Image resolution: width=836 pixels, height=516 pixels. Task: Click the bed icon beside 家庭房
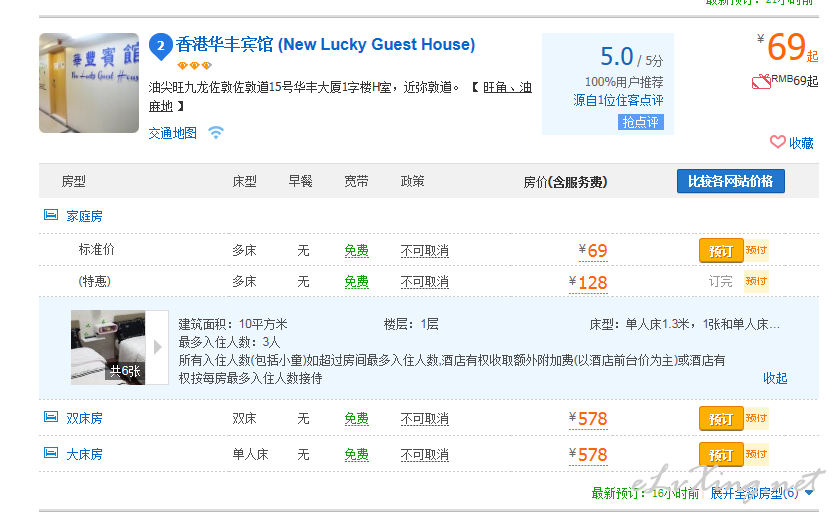[51, 215]
